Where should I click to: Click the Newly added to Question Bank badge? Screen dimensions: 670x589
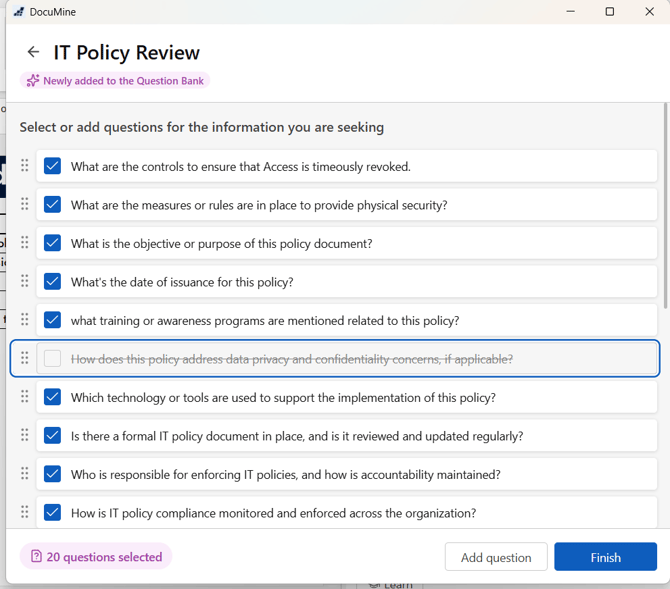[115, 81]
